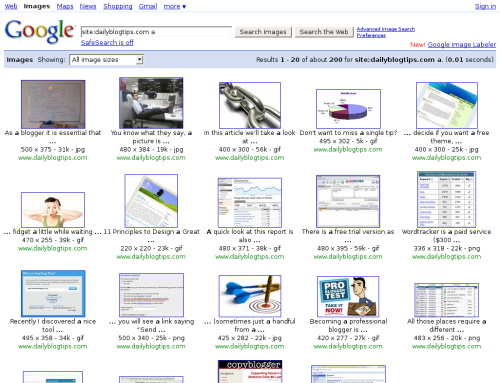Open the 'All those places' spreadsheet thumbnail
Viewport: 500px width, 383px height.
click(x=447, y=300)
